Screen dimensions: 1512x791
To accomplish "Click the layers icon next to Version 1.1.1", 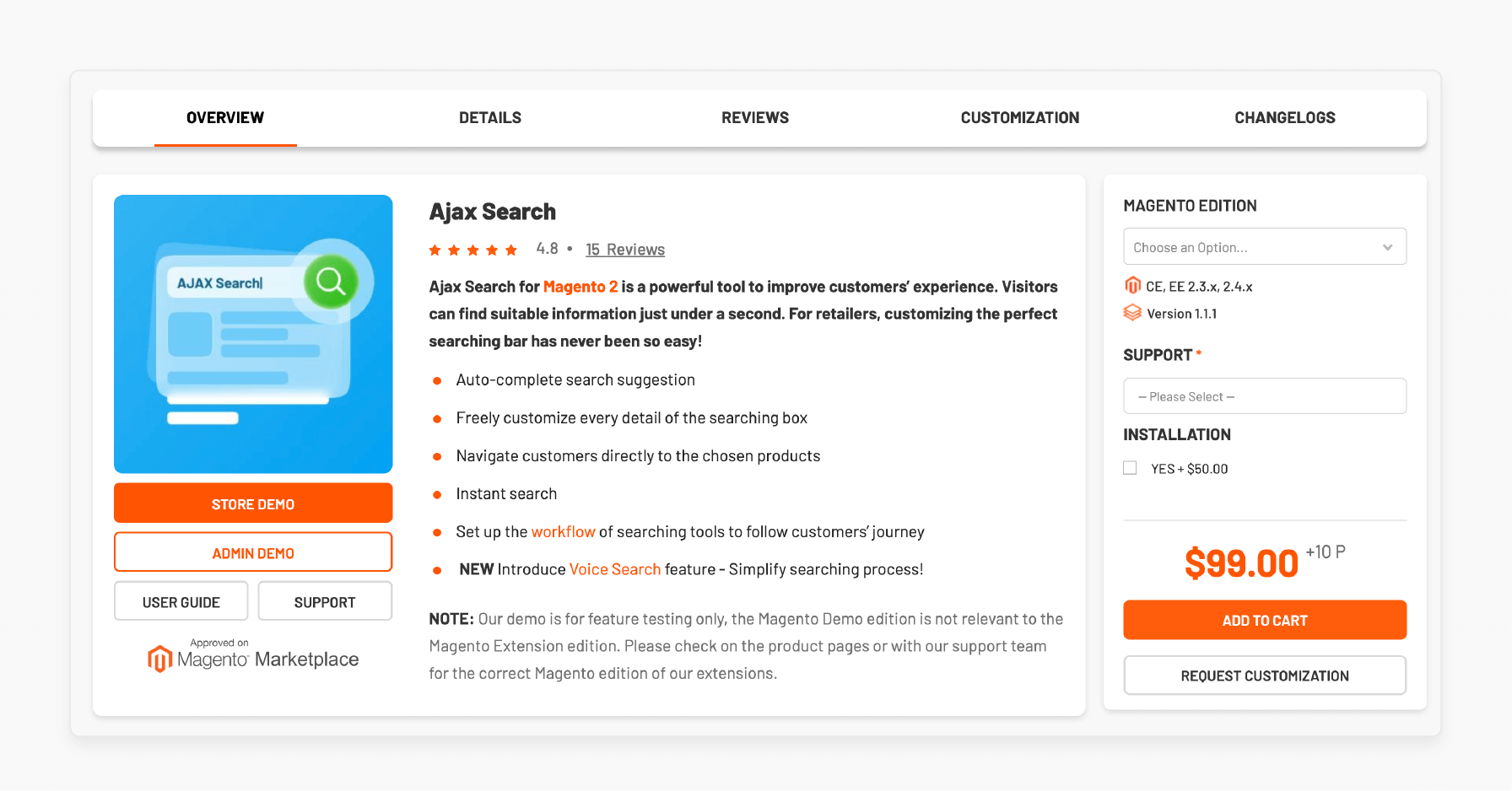I will click(x=1132, y=312).
